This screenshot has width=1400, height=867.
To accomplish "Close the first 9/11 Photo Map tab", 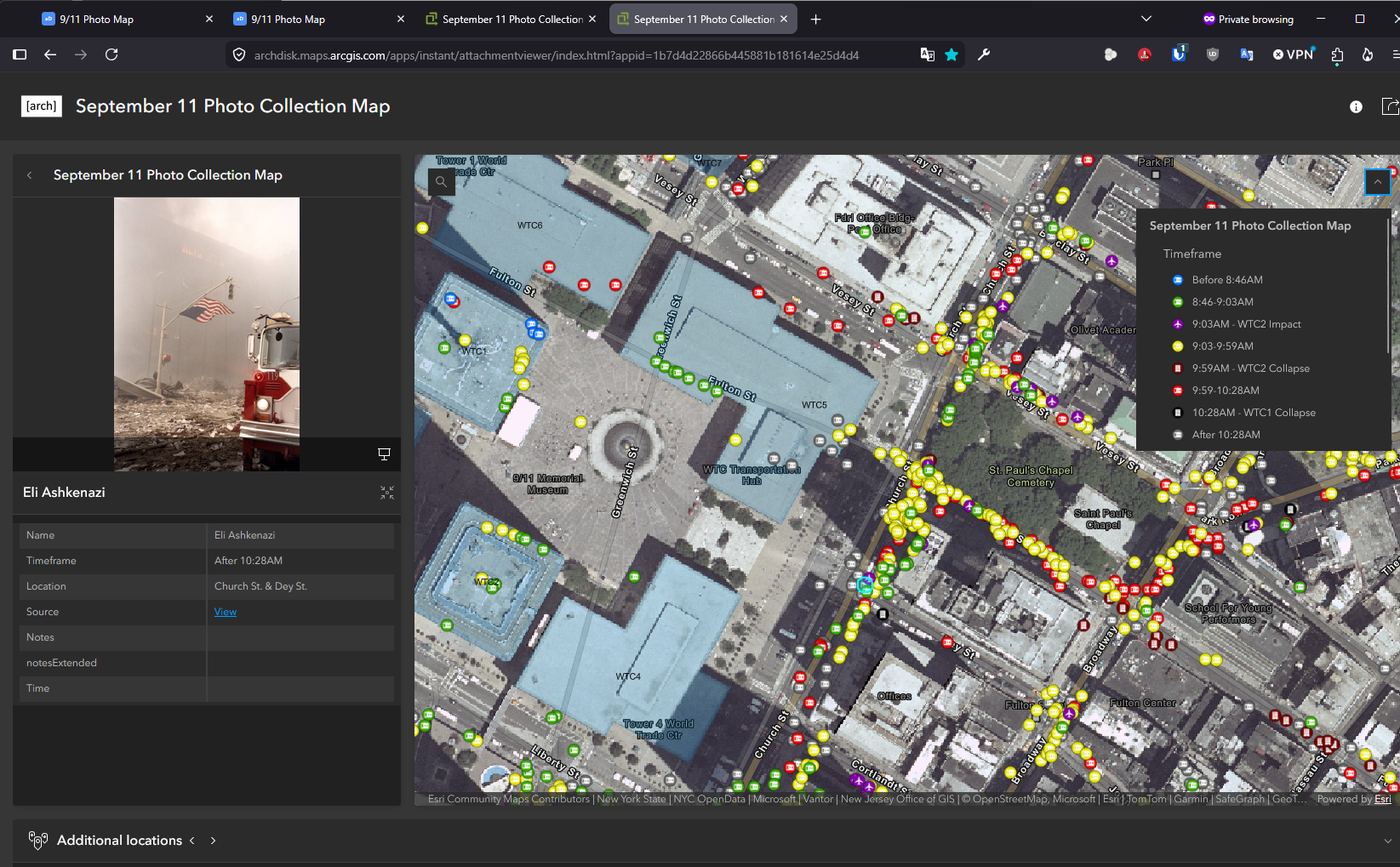I will [x=209, y=19].
